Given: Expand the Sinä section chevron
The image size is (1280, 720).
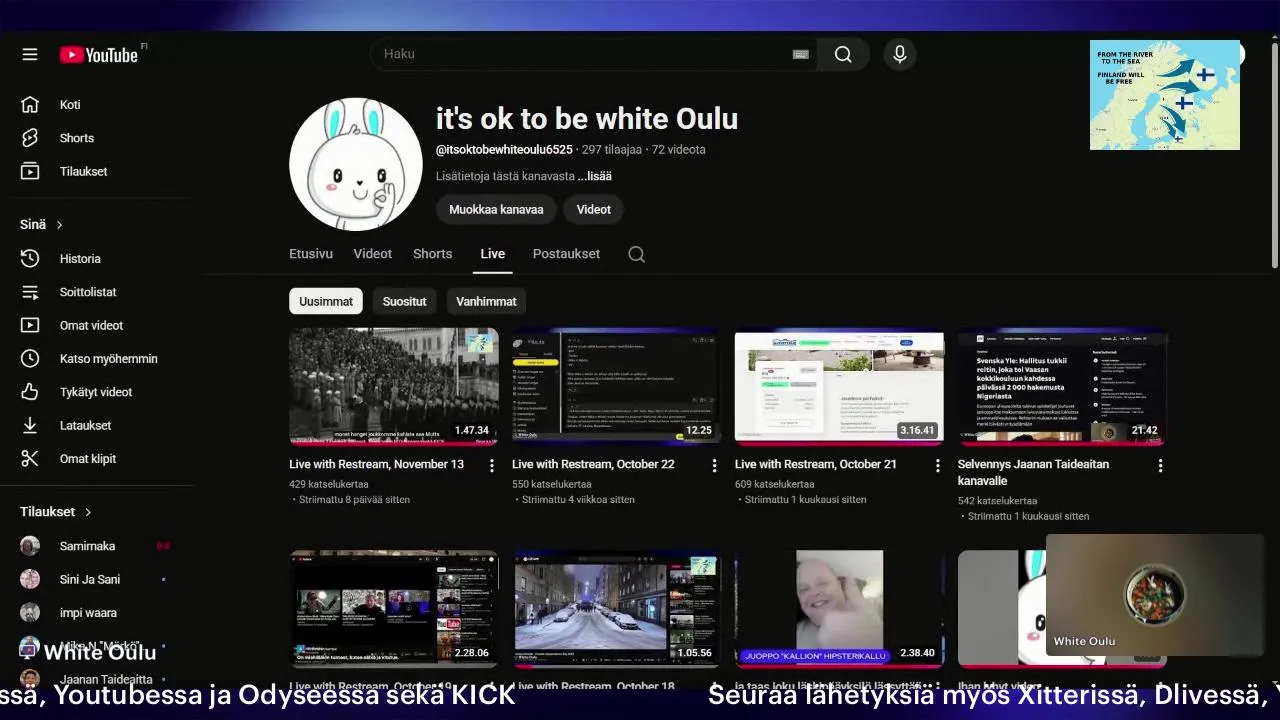Looking at the screenshot, I should click(59, 225).
